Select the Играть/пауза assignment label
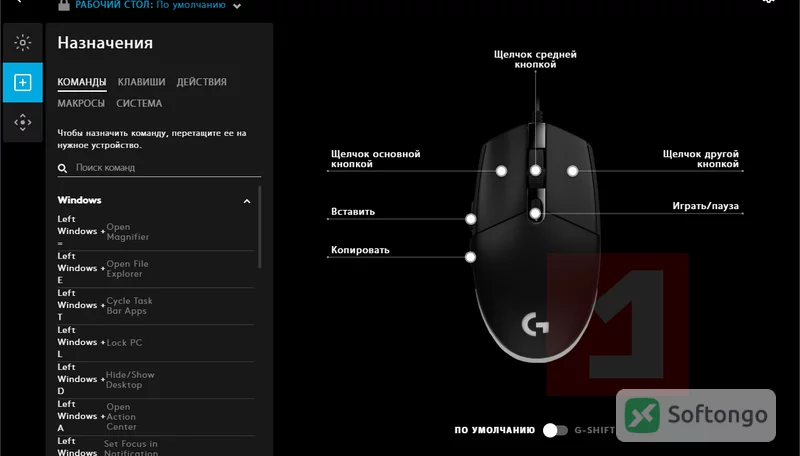The width and height of the screenshot is (800, 456). pyautogui.click(x=705, y=206)
